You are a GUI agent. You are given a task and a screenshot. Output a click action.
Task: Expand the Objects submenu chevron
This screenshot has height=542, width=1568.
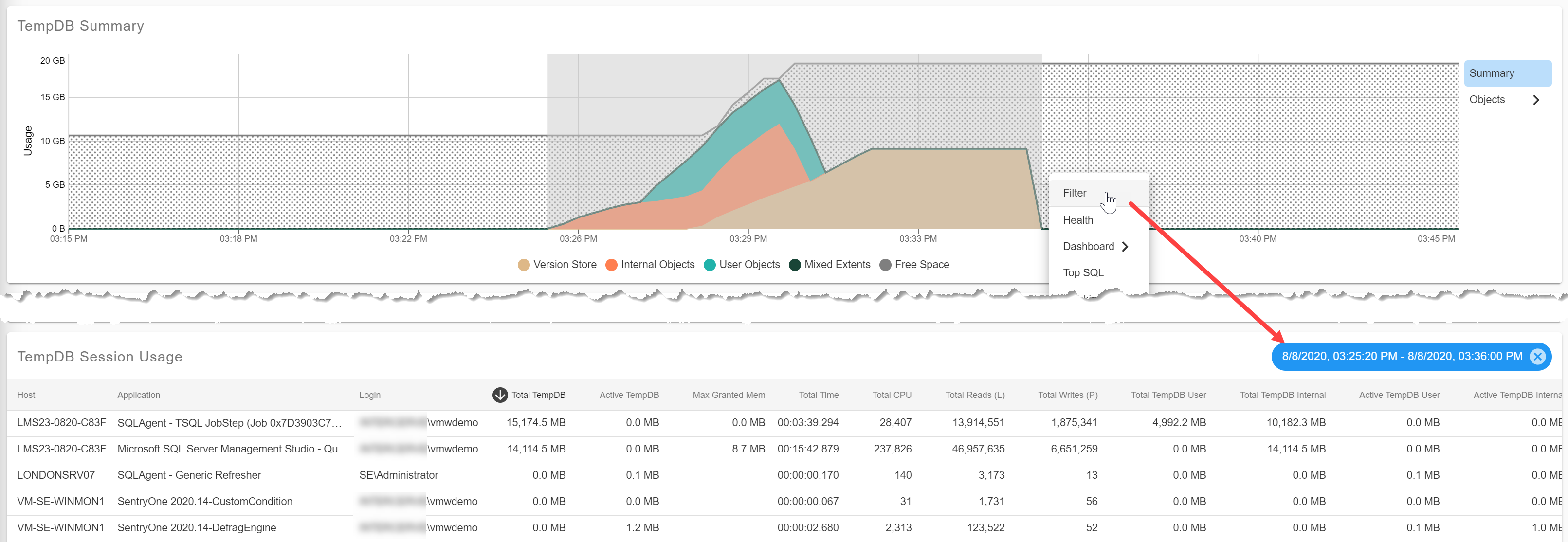click(1536, 100)
